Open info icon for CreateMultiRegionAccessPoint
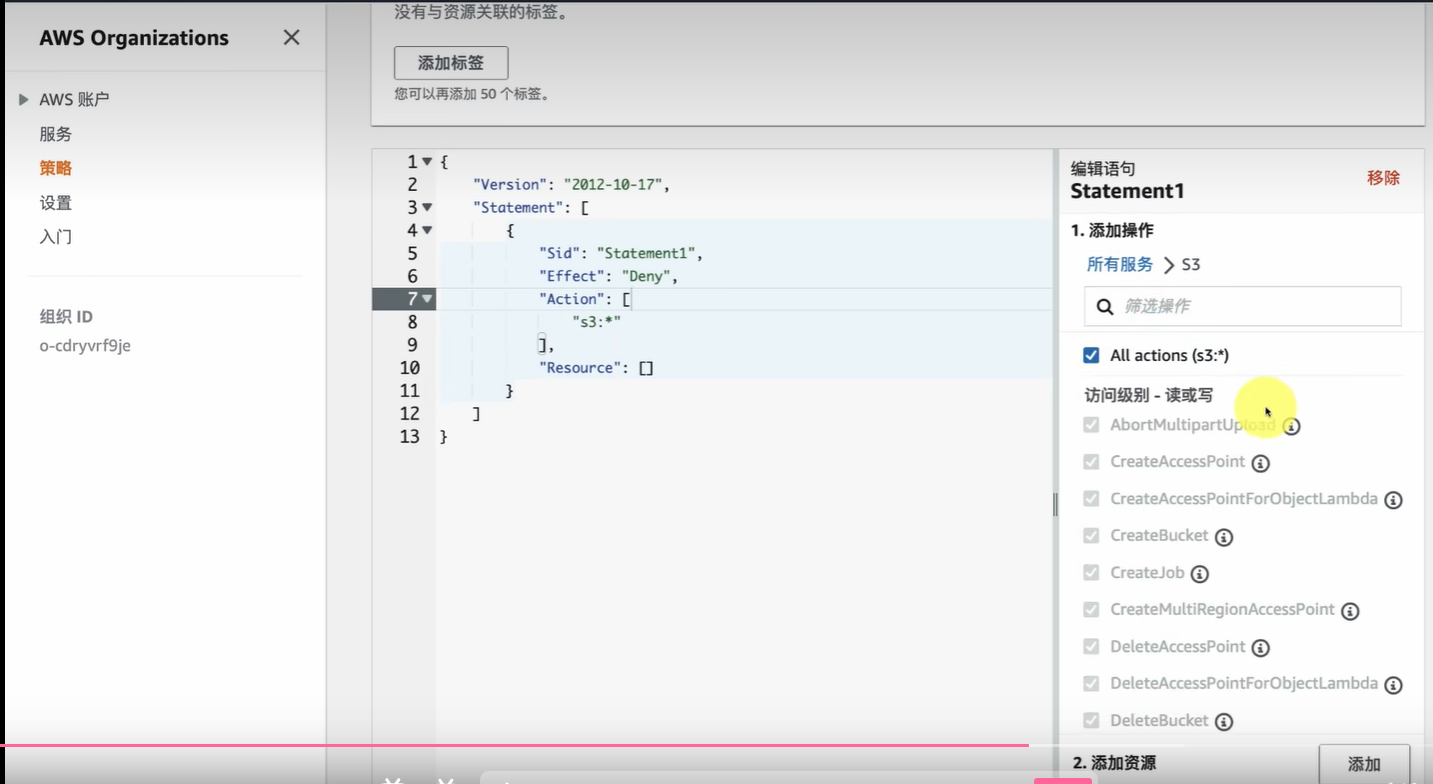1433x784 pixels. pyautogui.click(x=1350, y=611)
